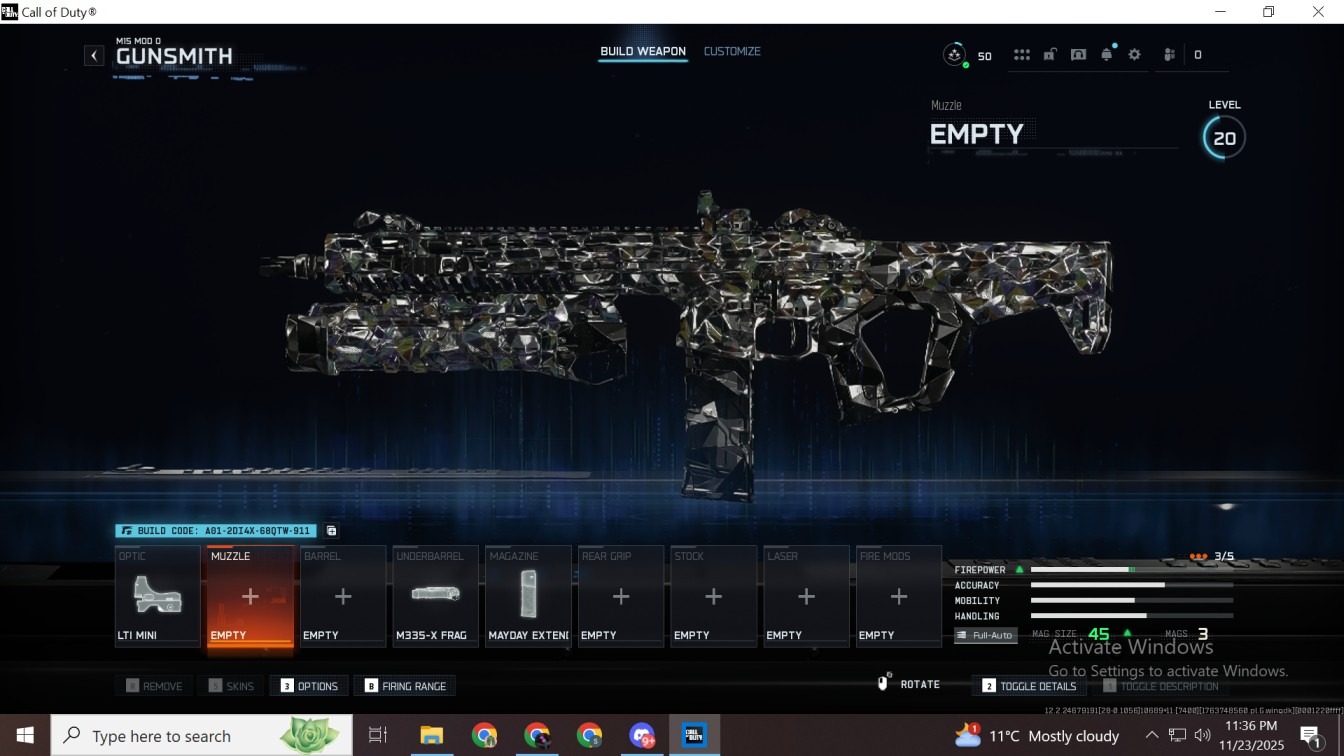
Task: Click the Toggle Details button
Action: point(1029,686)
